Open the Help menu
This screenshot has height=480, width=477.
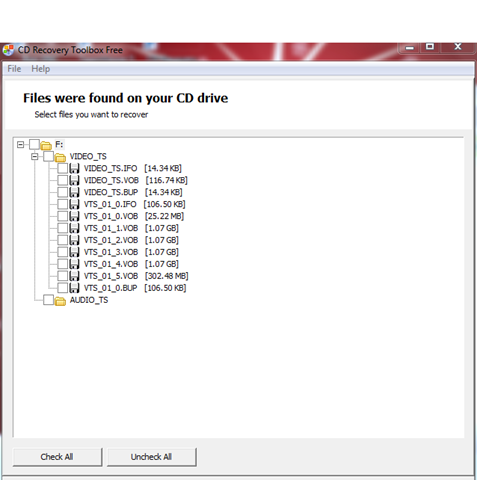[41, 69]
